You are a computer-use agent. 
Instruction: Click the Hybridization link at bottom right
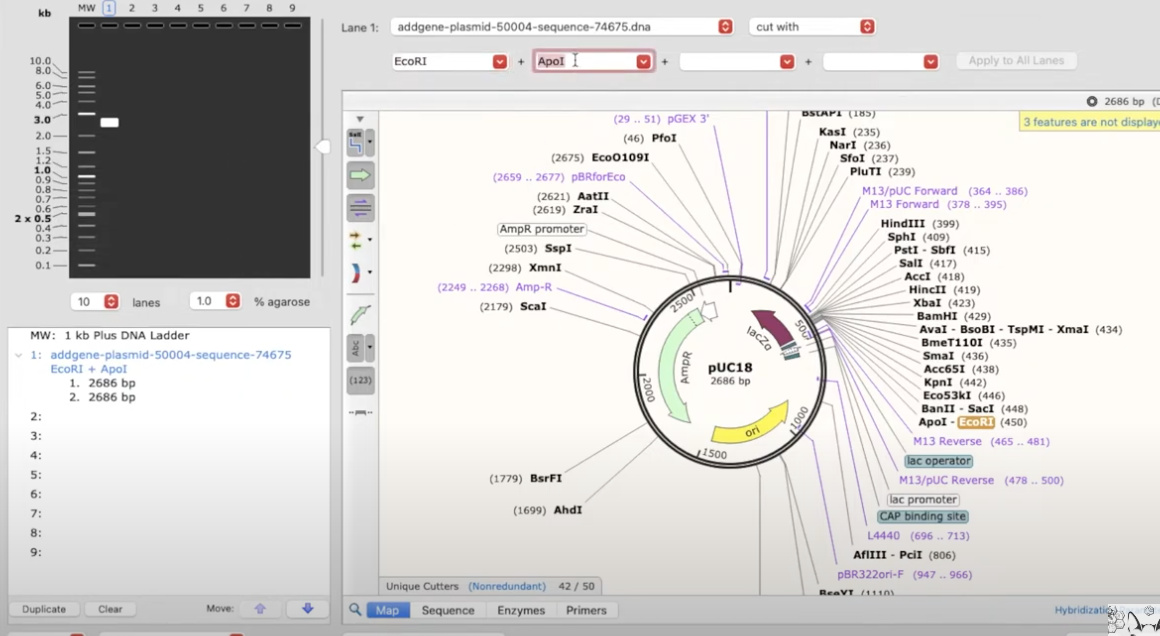click(1082, 609)
